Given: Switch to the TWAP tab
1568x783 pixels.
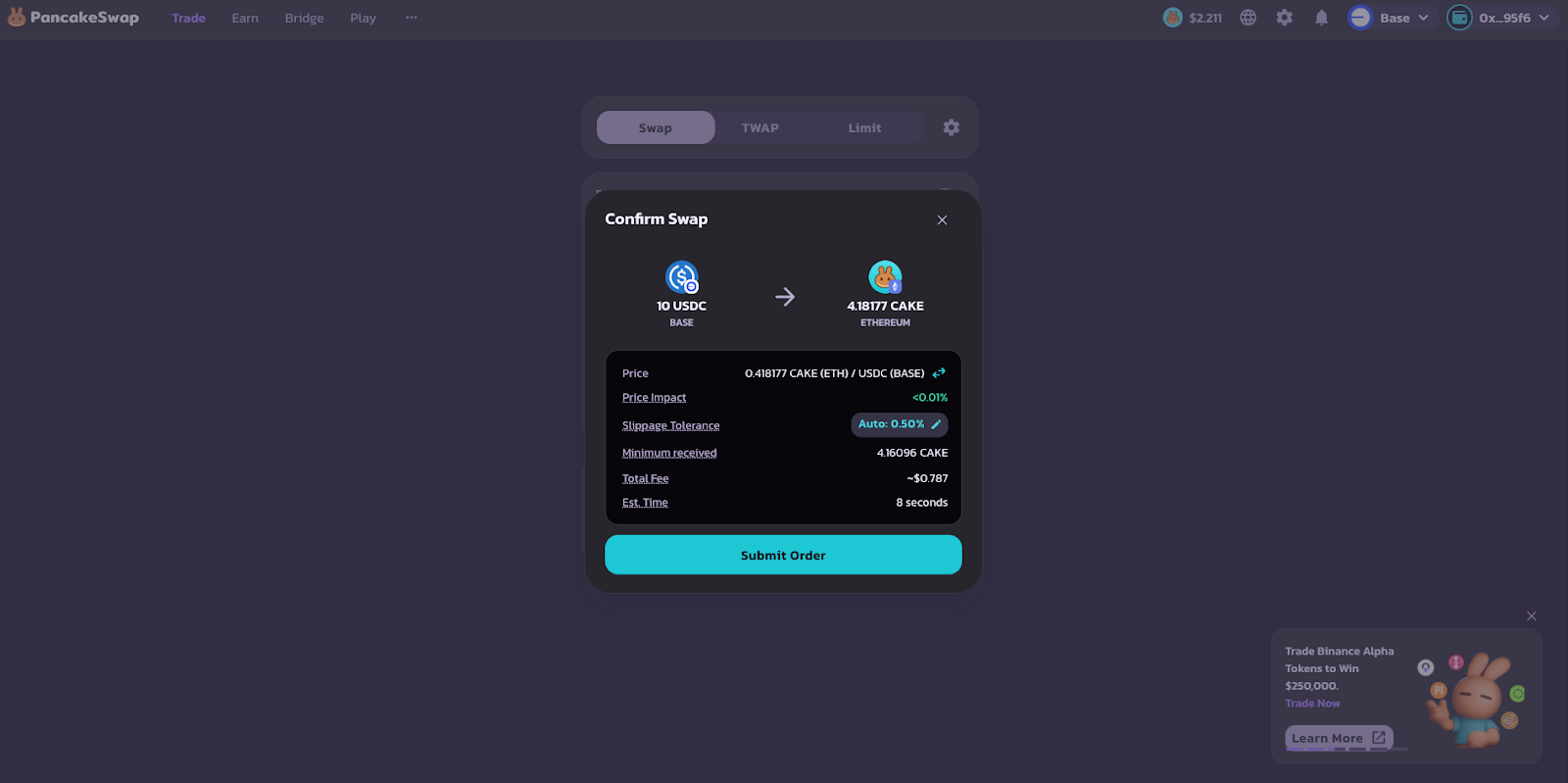Looking at the screenshot, I should tap(760, 127).
